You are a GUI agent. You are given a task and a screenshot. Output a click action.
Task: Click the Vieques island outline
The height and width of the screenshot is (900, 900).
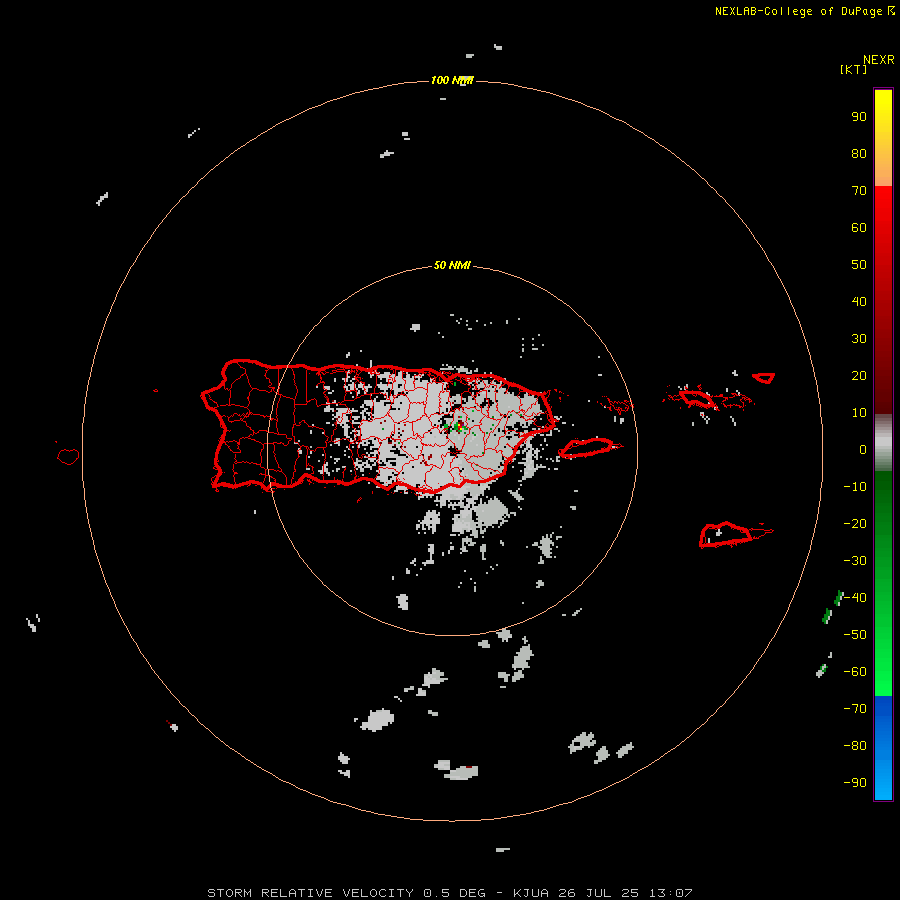click(x=589, y=447)
